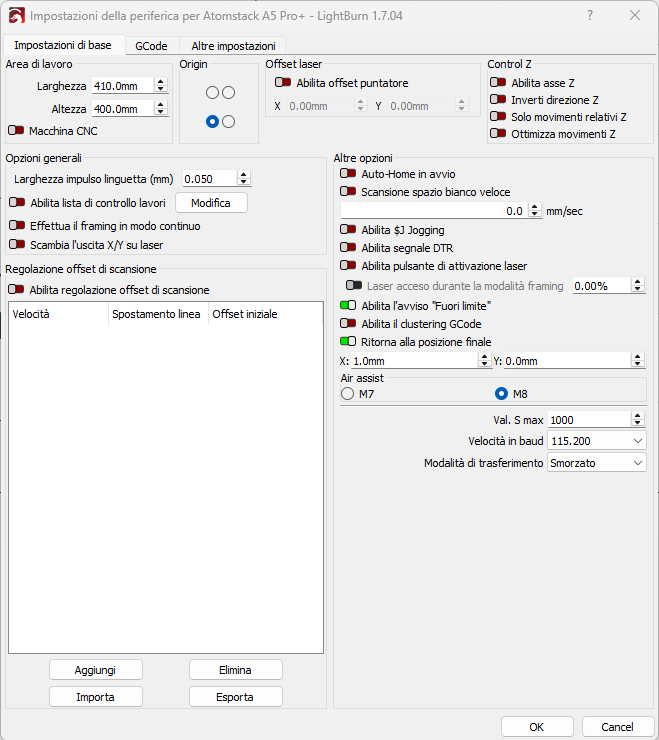
Task: Switch to the GCode tab
Action: [x=151, y=46]
